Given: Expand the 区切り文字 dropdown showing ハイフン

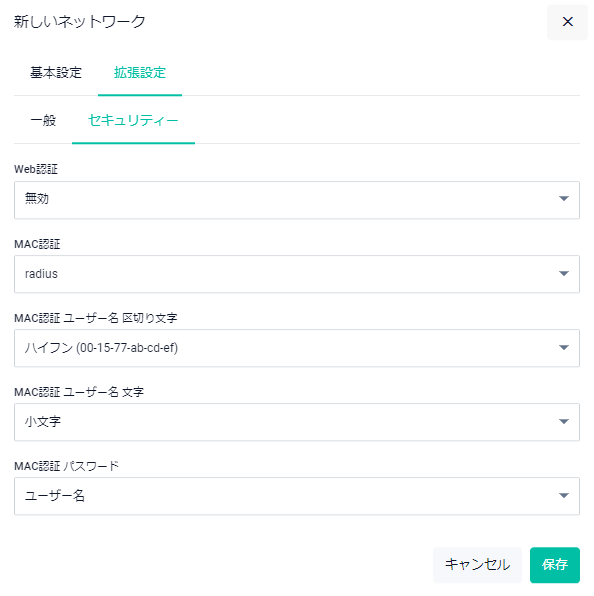Looking at the screenshot, I should [297, 348].
